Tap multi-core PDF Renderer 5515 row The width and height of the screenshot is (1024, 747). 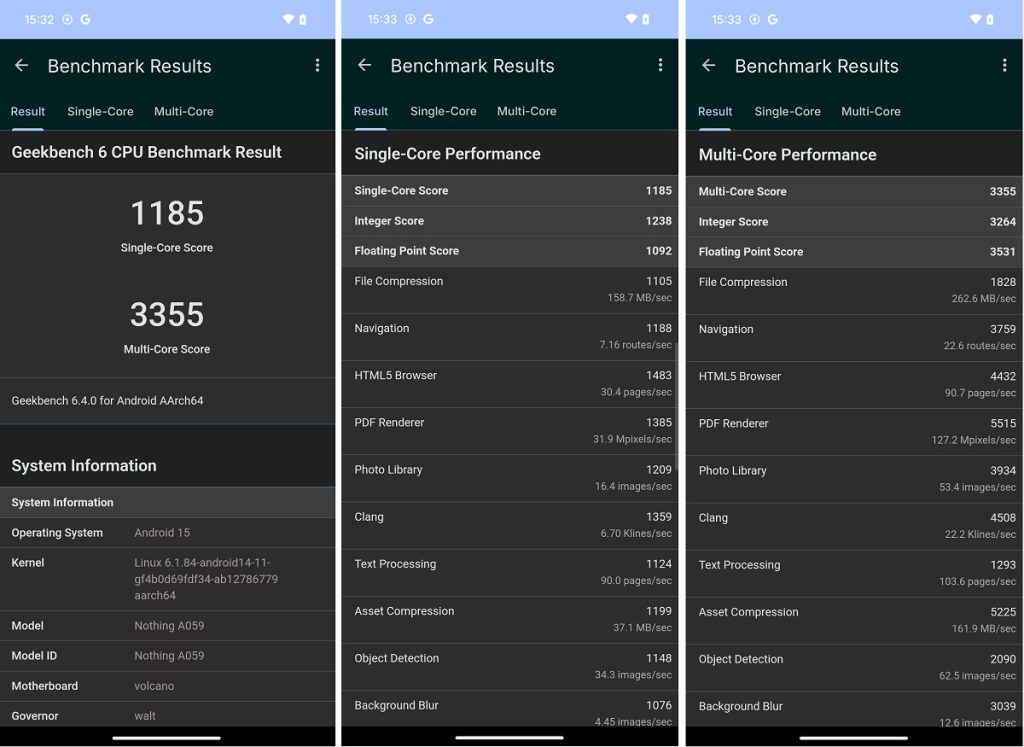point(854,432)
